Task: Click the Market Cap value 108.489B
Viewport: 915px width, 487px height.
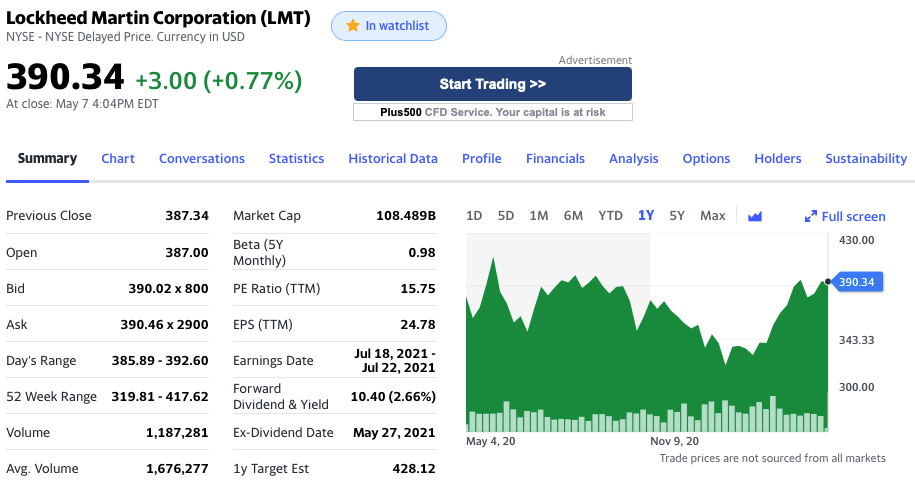Action: [x=406, y=215]
